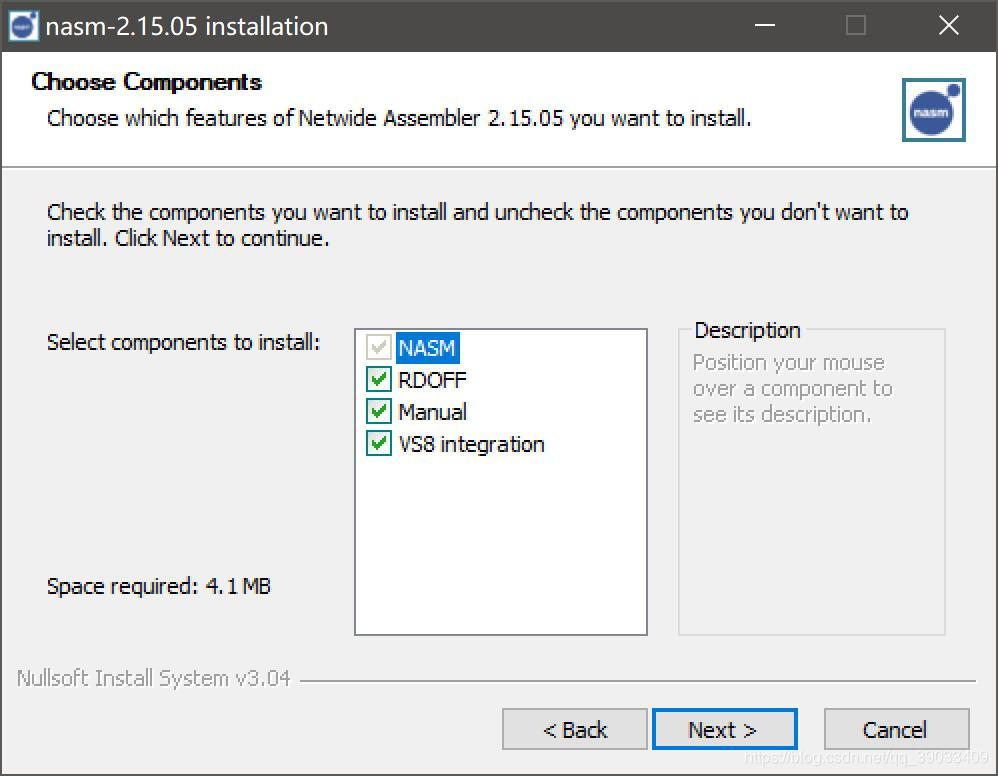Click the 'Select components to install:' label

(183, 342)
